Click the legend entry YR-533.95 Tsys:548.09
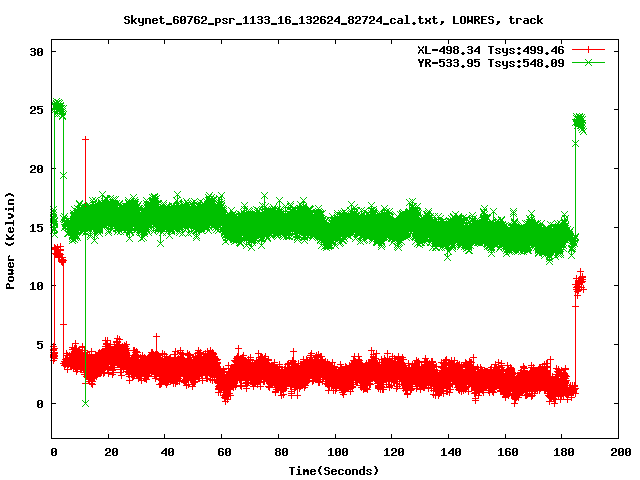 pyautogui.click(x=491, y=63)
